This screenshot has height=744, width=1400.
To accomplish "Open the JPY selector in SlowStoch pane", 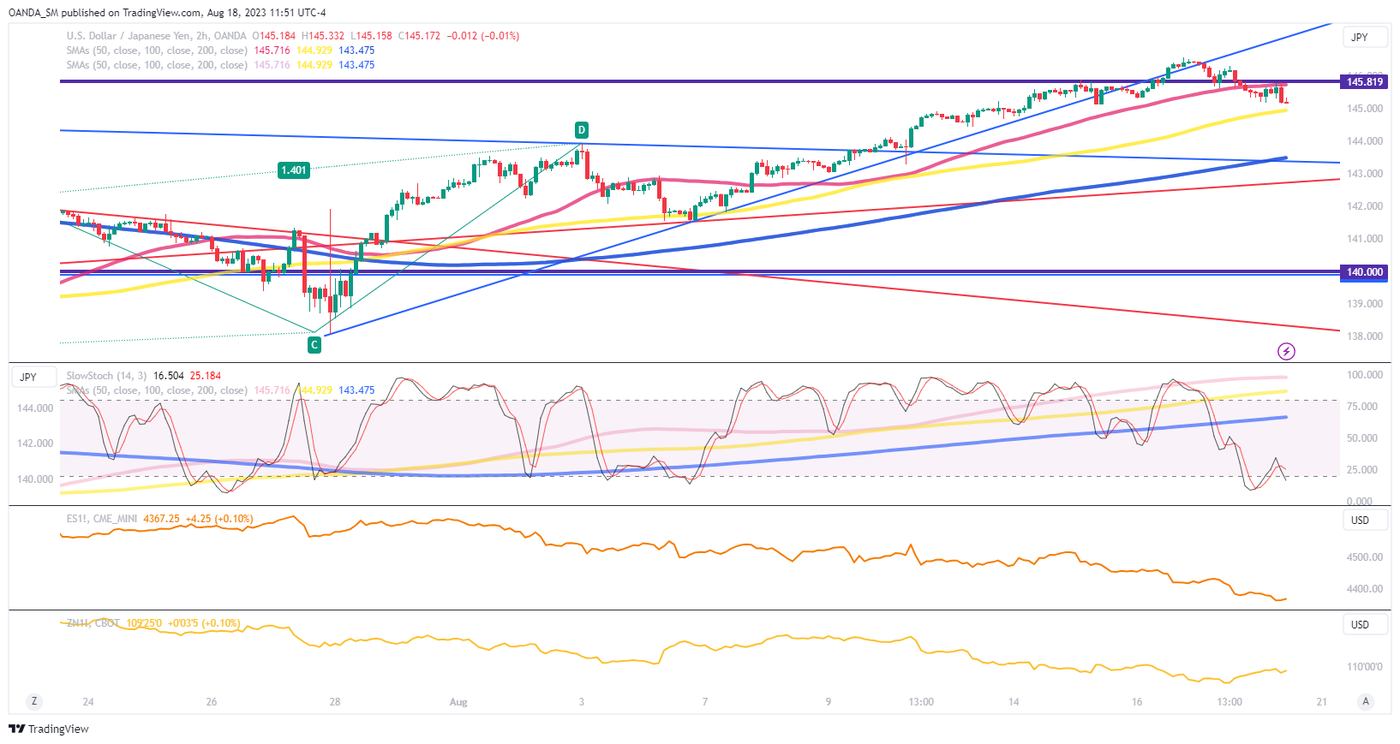I will [28, 377].
